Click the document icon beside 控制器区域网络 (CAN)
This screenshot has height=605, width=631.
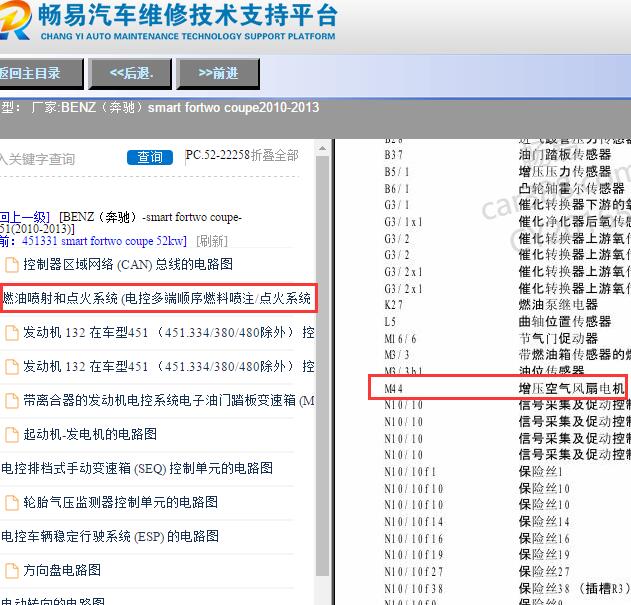pyautogui.click(x=11, y=265)
